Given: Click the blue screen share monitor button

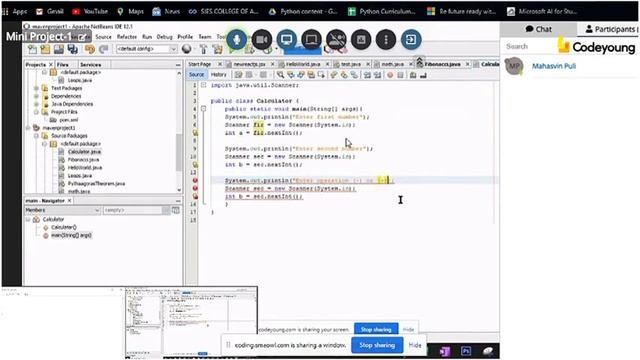Looking at the screenshot, I should point(287,40).
